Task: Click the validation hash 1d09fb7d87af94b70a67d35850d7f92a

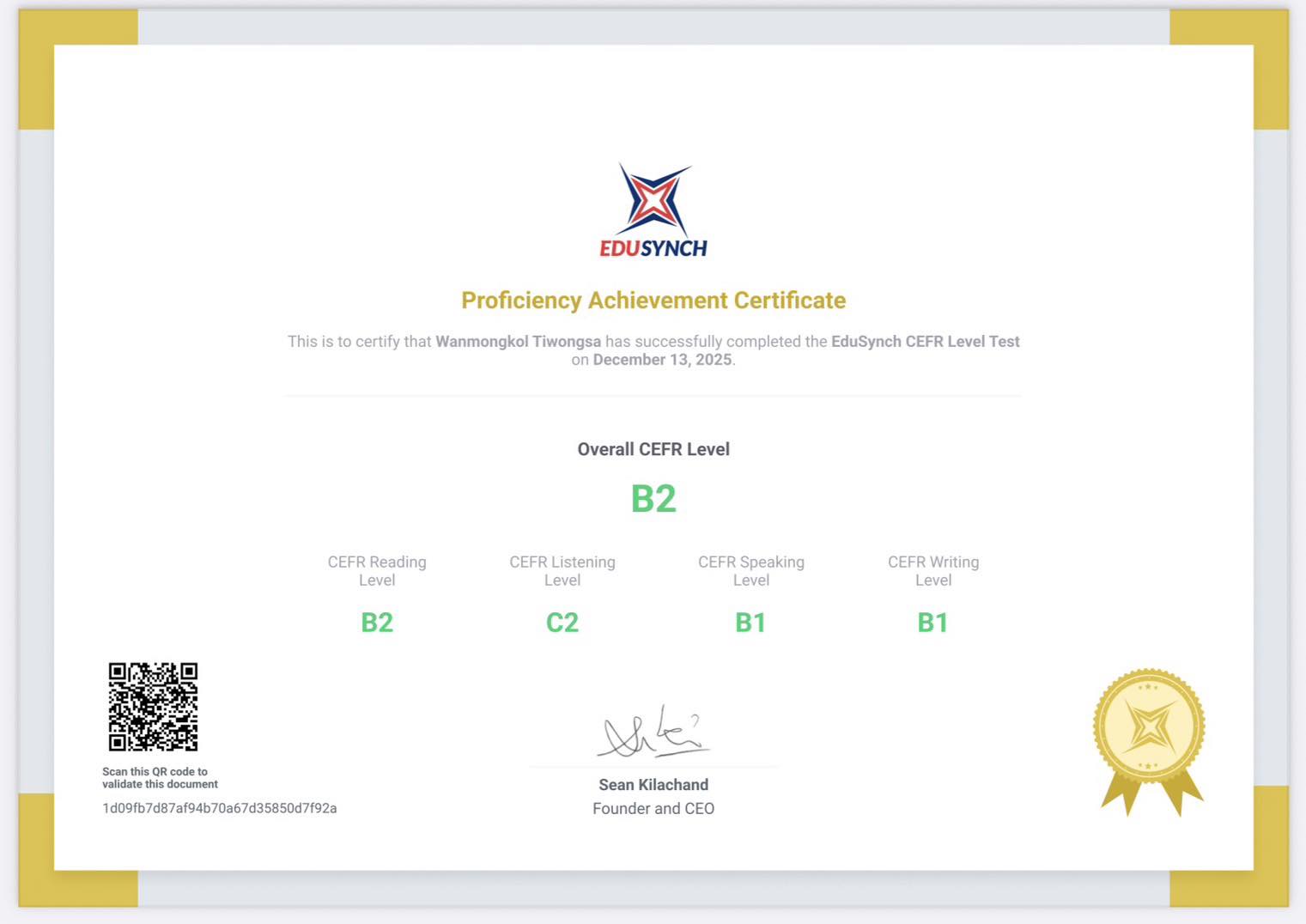Action: point(220,808)
